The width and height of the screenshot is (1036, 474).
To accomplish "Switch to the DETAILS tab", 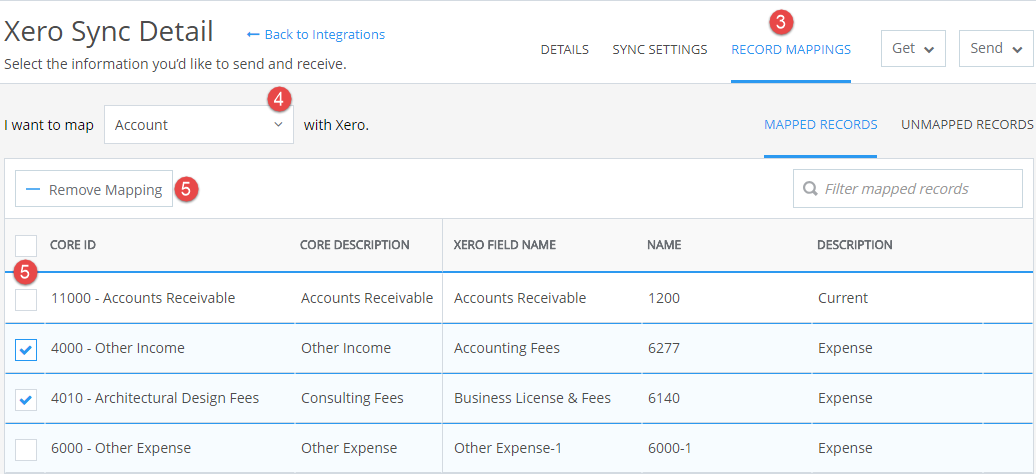I will click(565, 50).
